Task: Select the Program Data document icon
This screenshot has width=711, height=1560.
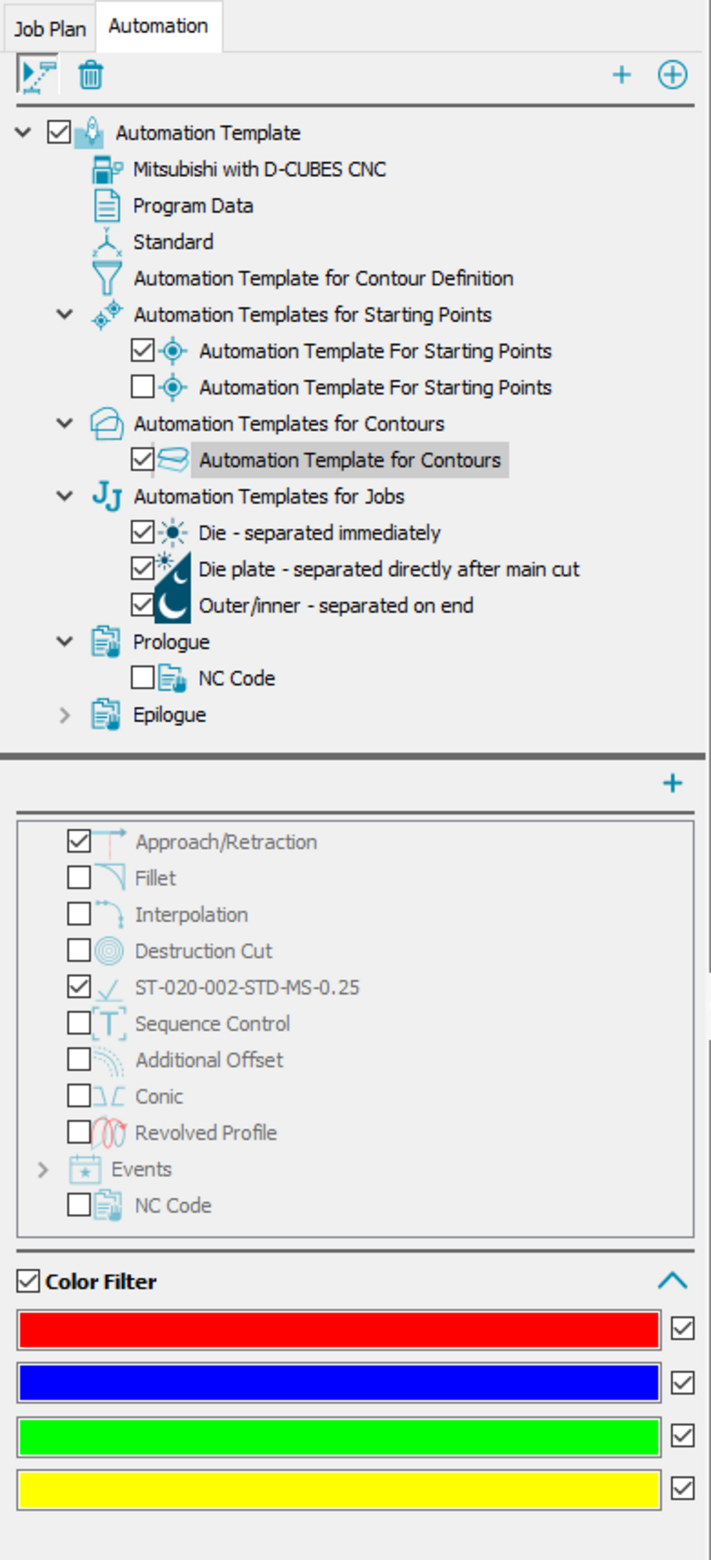Action: 107,206
